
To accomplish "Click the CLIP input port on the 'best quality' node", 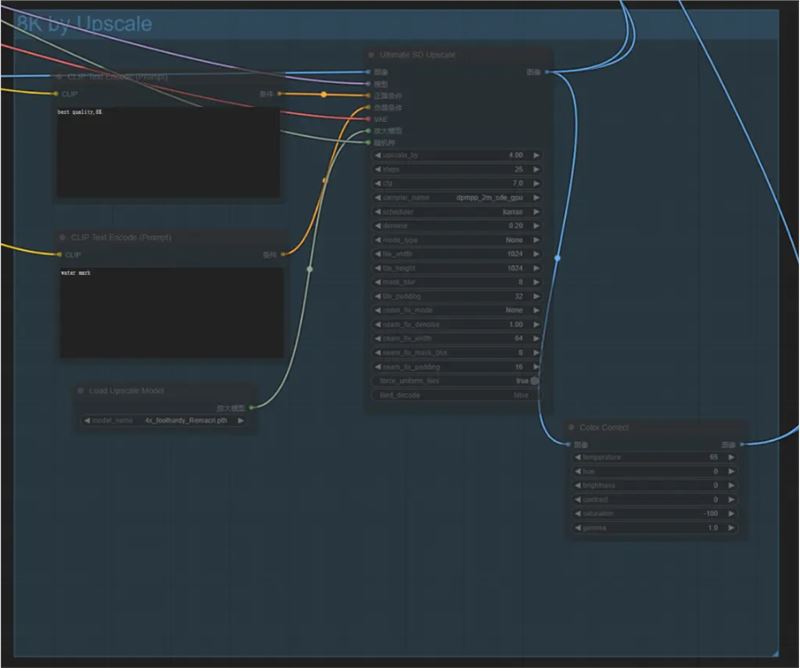I will pos(56,93).
